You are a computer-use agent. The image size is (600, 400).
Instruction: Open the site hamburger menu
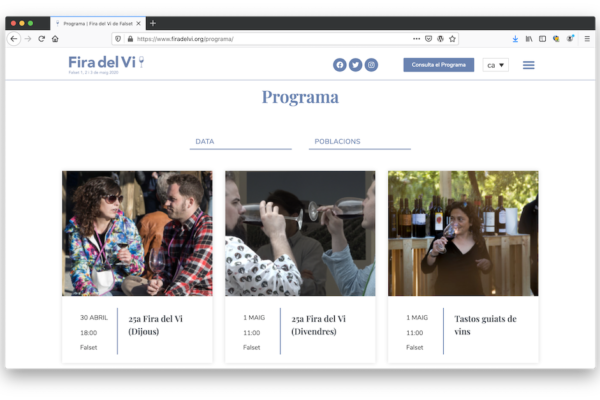pyautogui.click(x=529, y=65)
